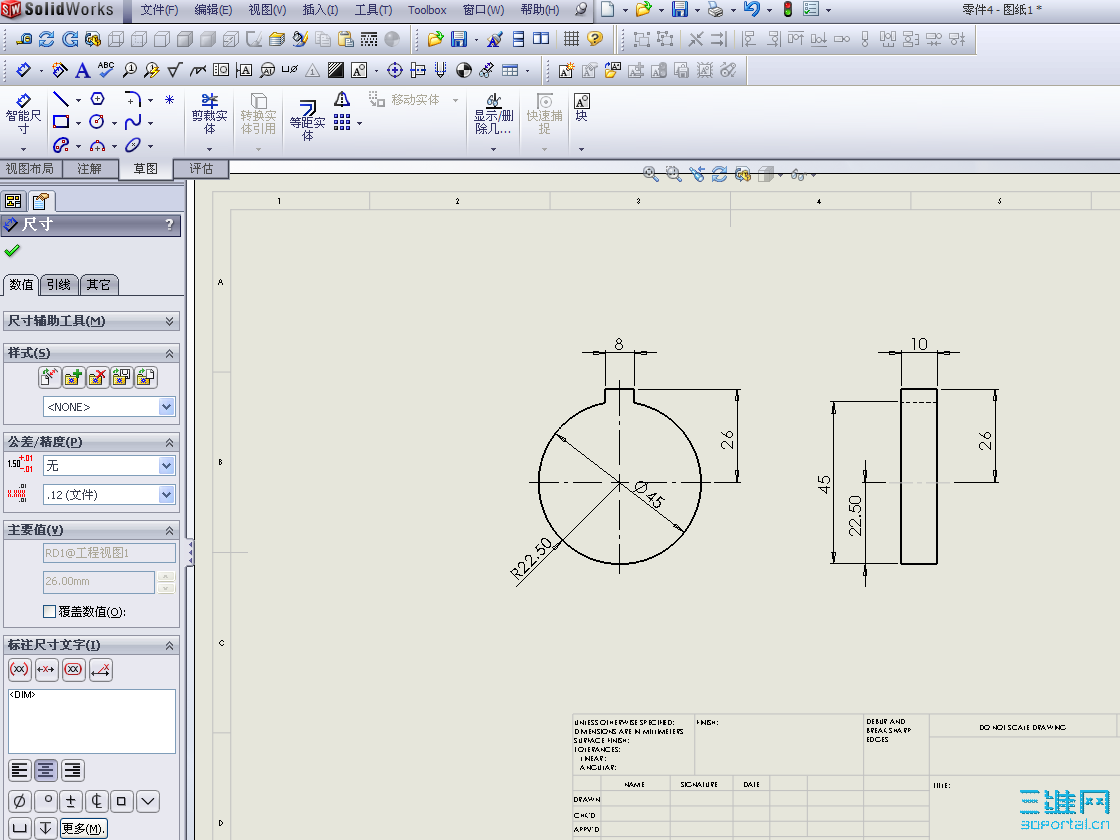Click the Note tool letter A icon
The height and width of the screenshot is (840, 1120).
pos(83,70)
